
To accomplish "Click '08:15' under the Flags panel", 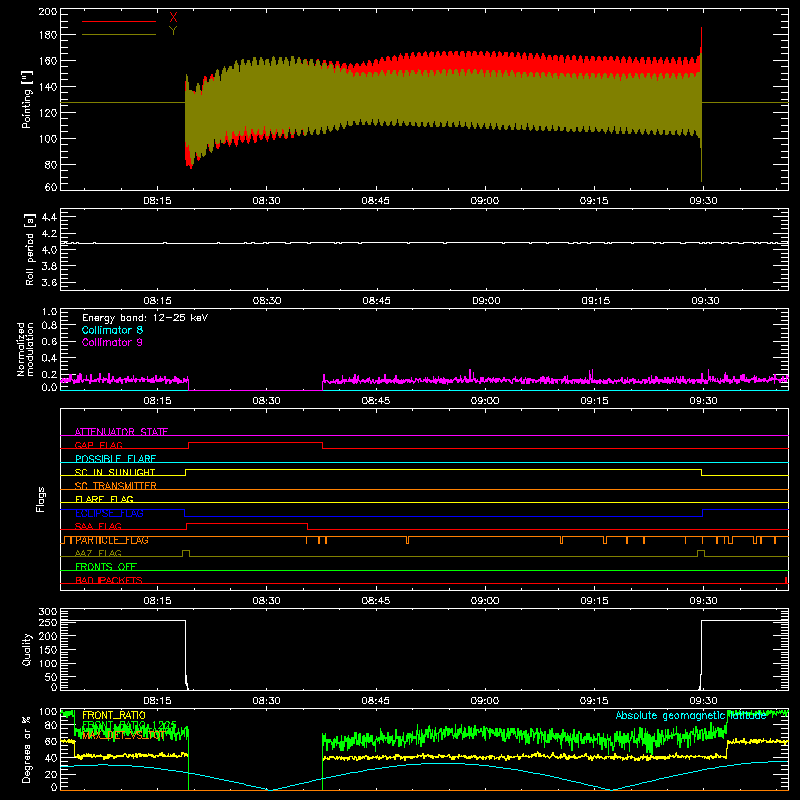I will click(x=157, y=601).
